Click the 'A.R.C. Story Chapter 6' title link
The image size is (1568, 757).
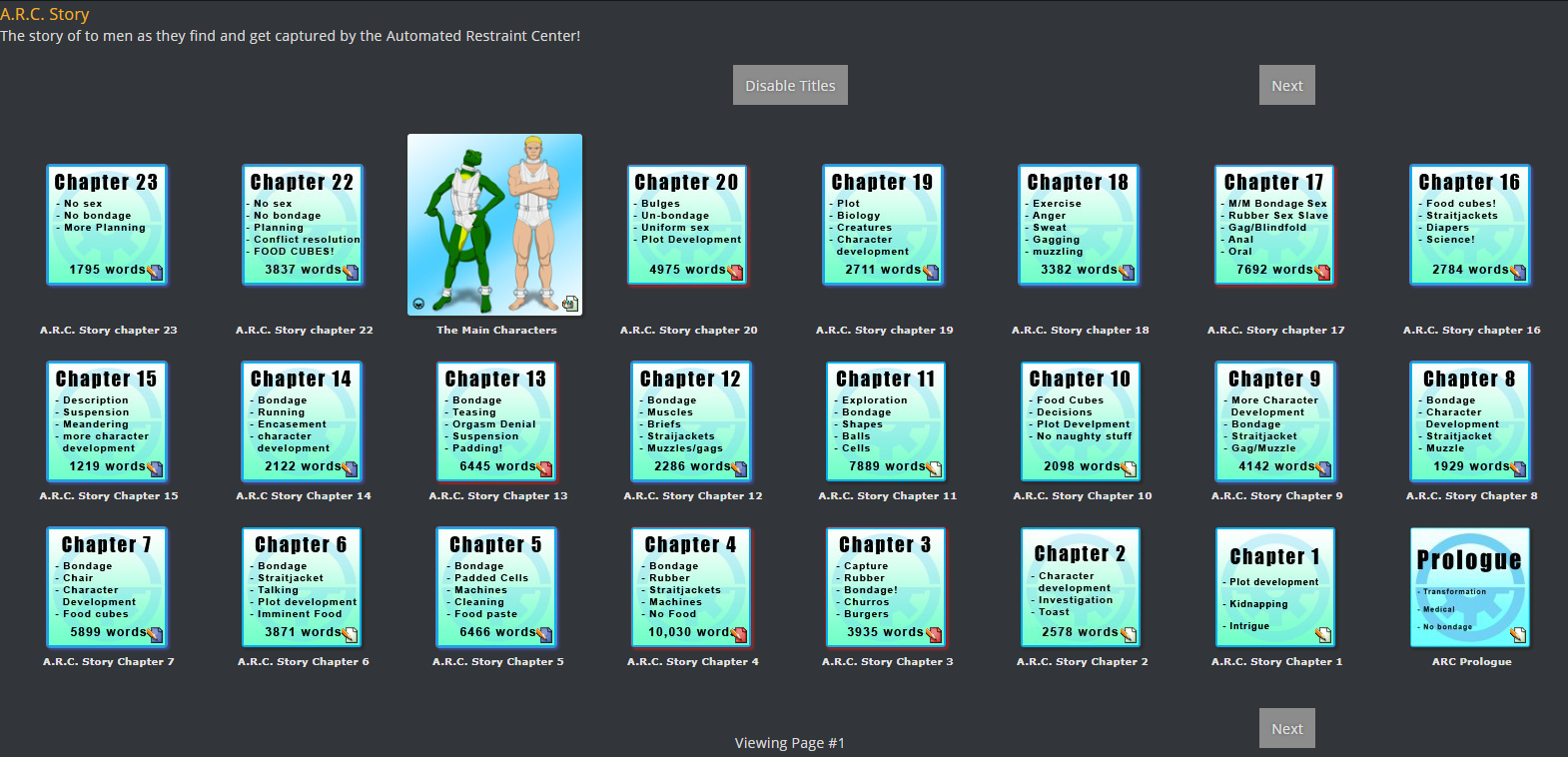tap(304, 661)
